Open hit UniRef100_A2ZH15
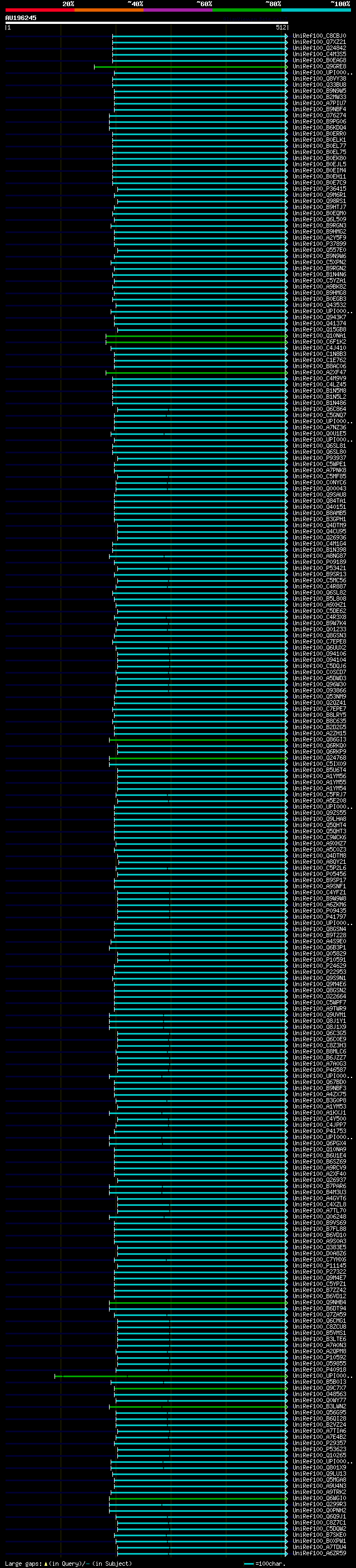Viewport: 356px width, 1568px height. pyautogui.click(x=319, y=734)
